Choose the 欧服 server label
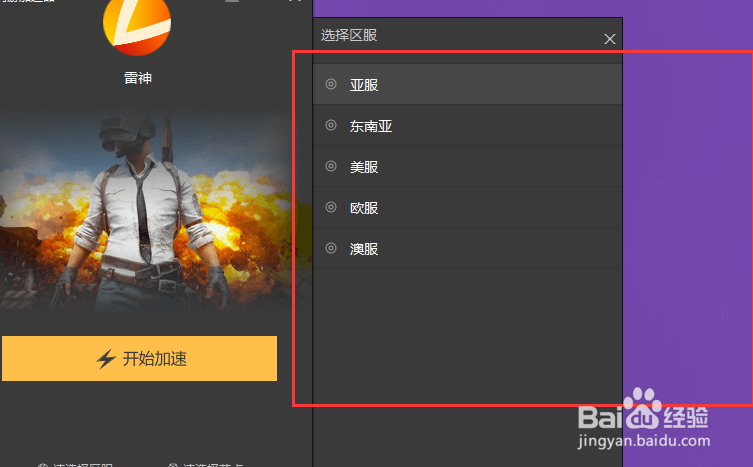 coord(364,208)
